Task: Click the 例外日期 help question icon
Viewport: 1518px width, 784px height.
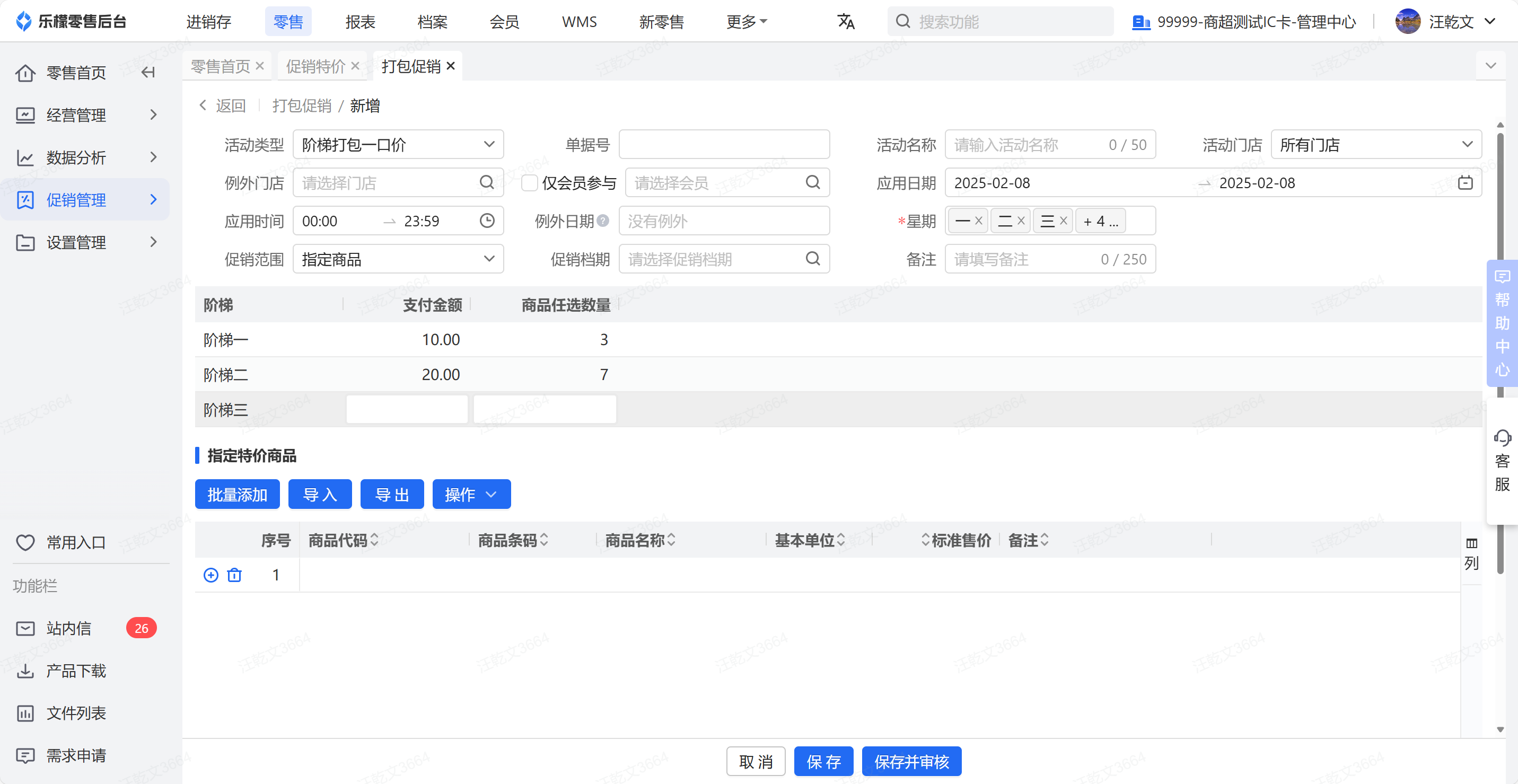Action: tap(603, 221)
